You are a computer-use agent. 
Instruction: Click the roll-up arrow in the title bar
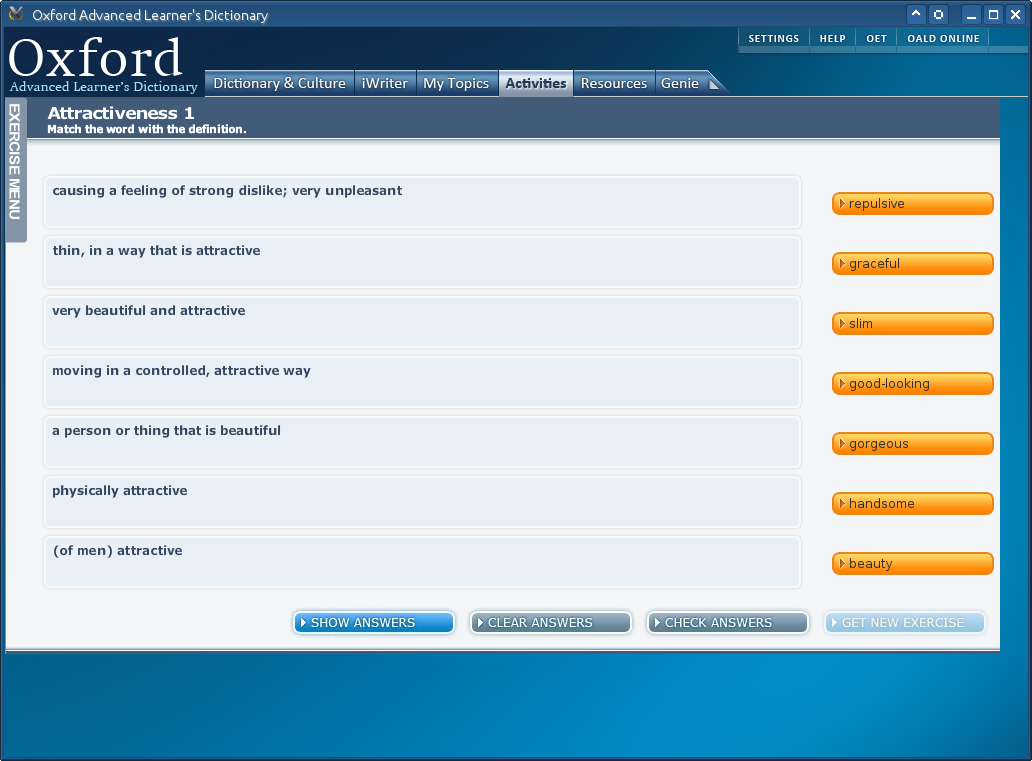(916, 14)
